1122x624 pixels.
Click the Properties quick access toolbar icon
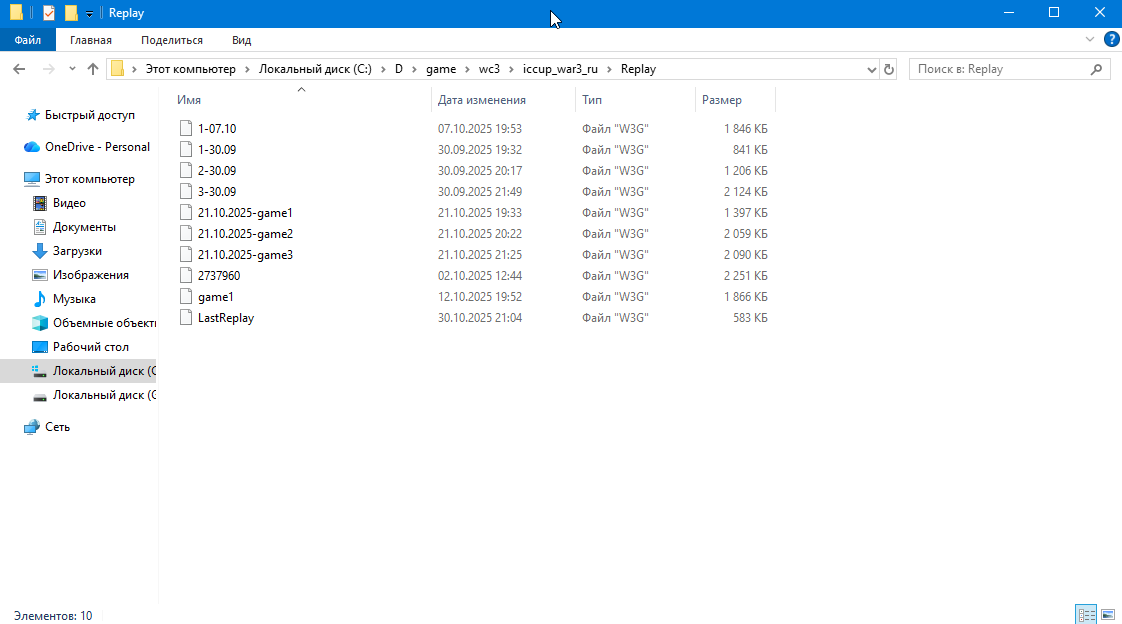point(49,13)
